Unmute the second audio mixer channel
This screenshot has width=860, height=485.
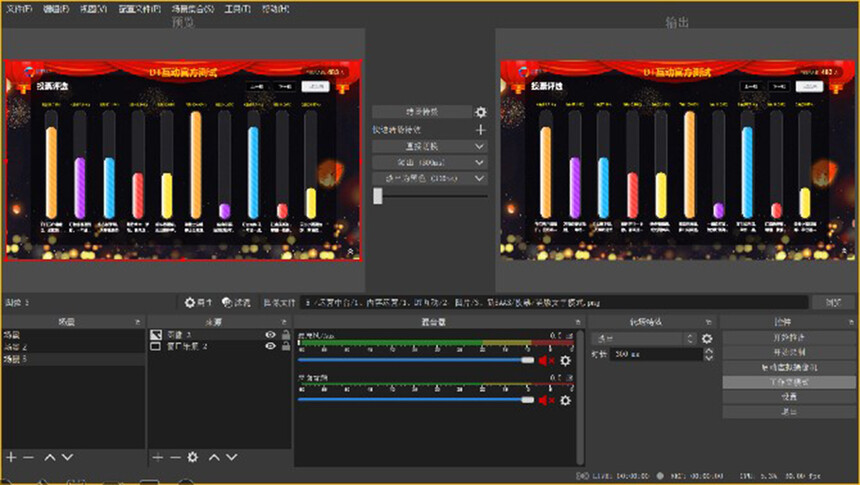546,401
